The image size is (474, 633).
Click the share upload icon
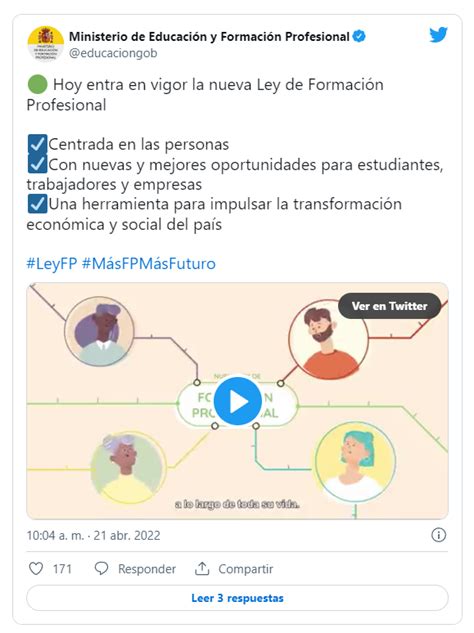[202, 568]
